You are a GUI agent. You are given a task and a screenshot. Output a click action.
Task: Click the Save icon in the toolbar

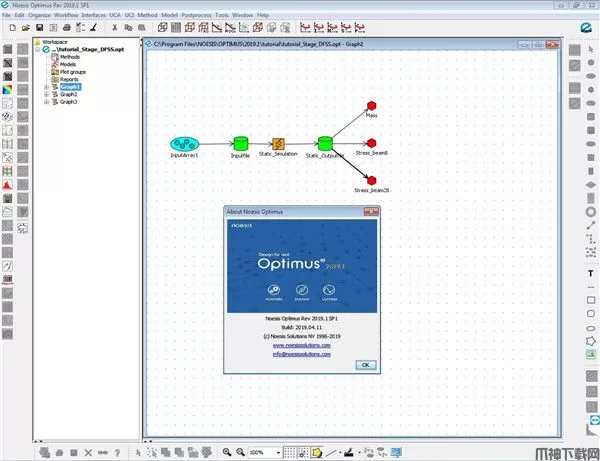coord(38,28)
